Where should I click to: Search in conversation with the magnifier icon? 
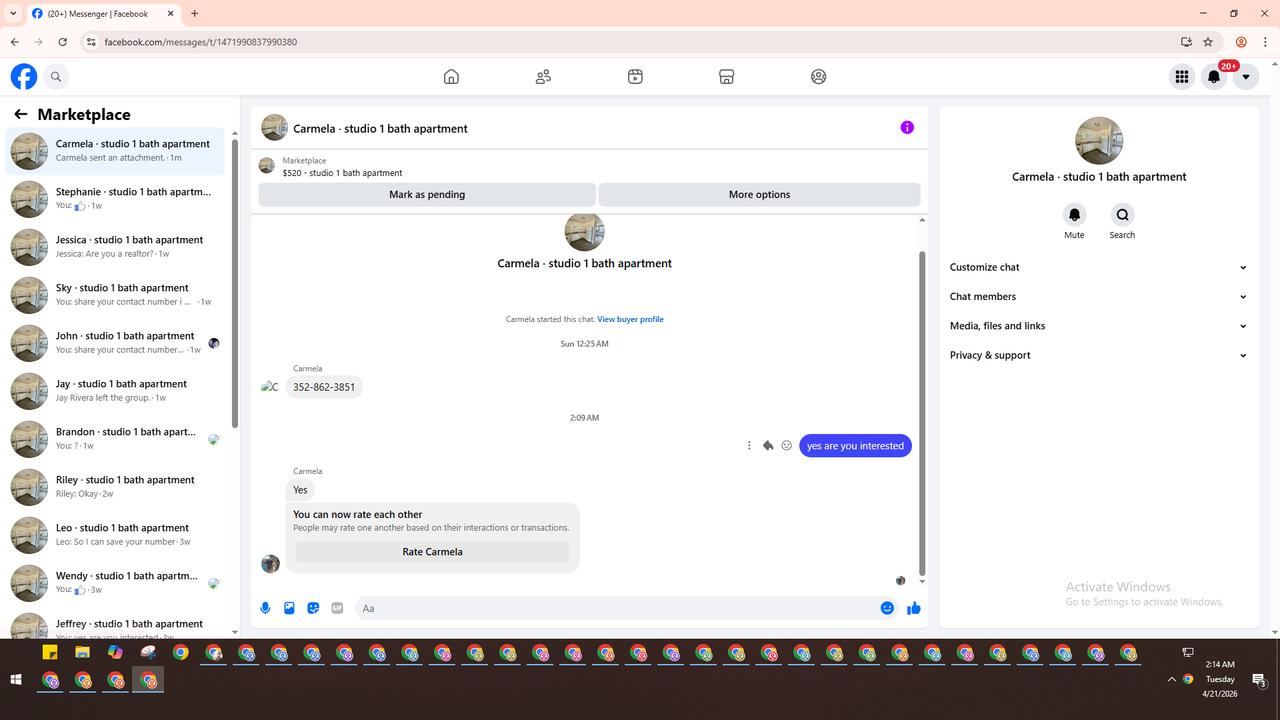point(1122,214)
